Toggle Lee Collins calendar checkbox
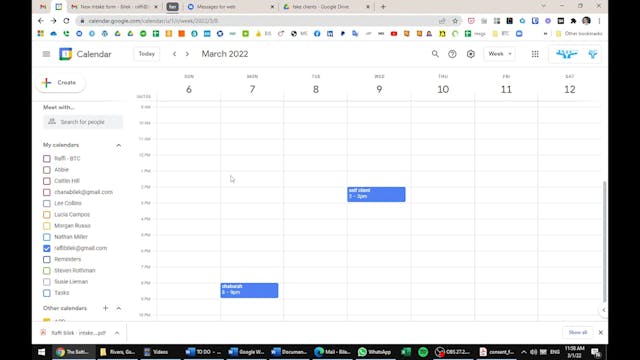This screenshot has height=360, width=640. click(x=47, y=203)
